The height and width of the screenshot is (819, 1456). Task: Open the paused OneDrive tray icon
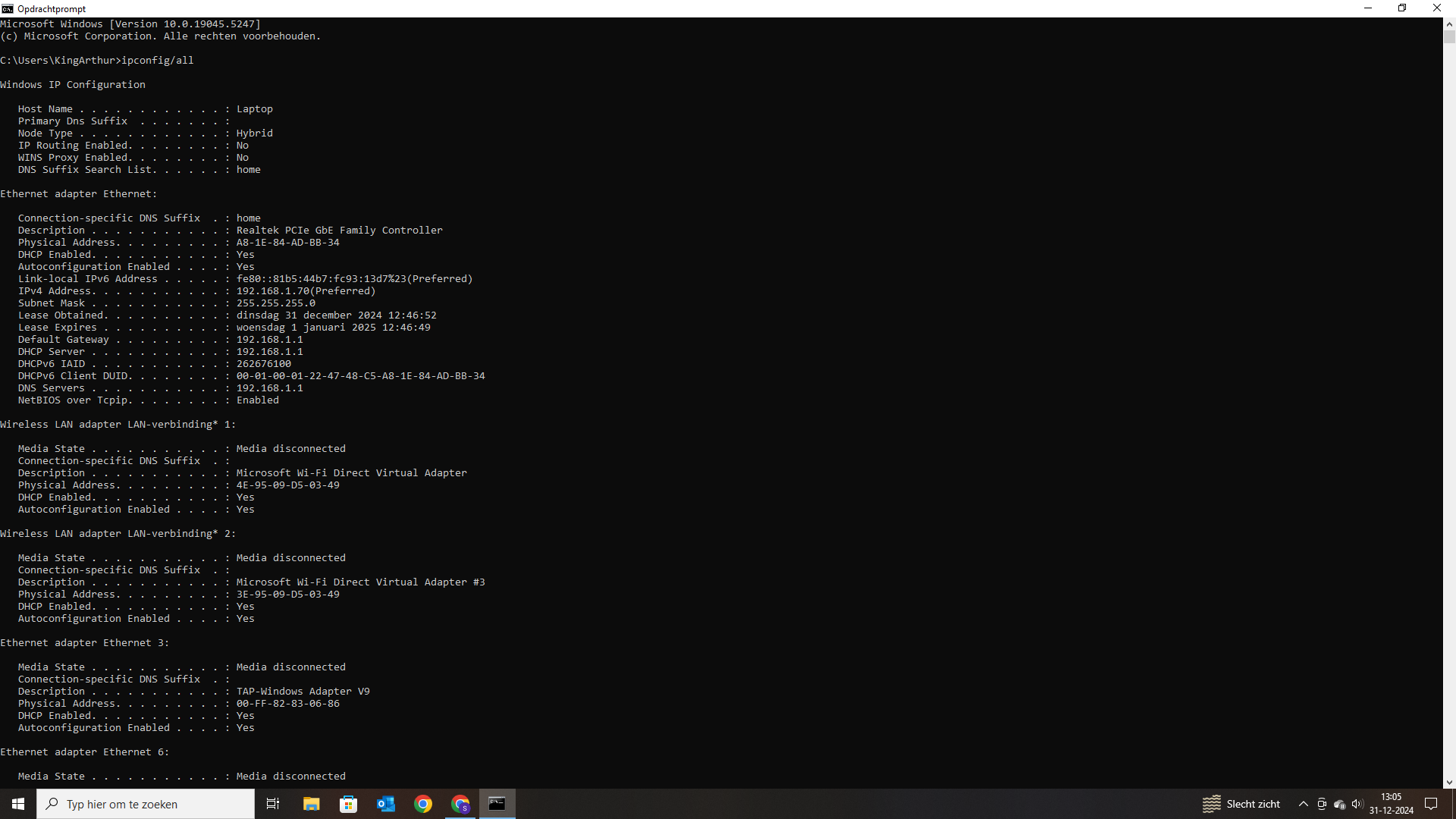[x=1340, y=804]
